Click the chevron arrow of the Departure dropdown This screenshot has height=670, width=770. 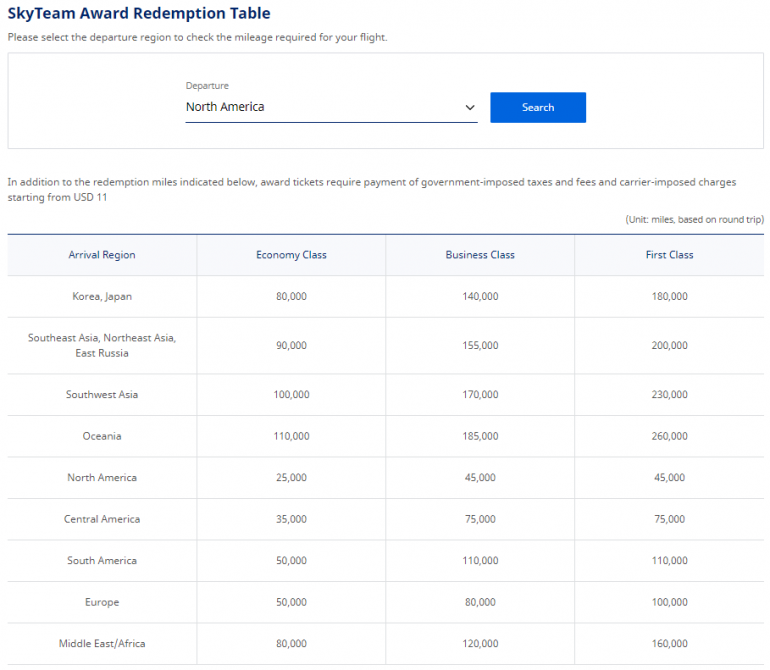click(x=470, y=108)
